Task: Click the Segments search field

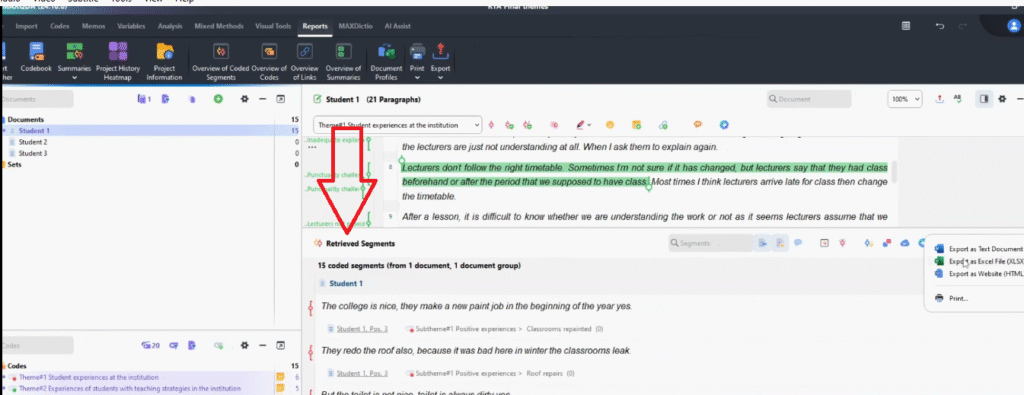Action: tap(711, 243)
